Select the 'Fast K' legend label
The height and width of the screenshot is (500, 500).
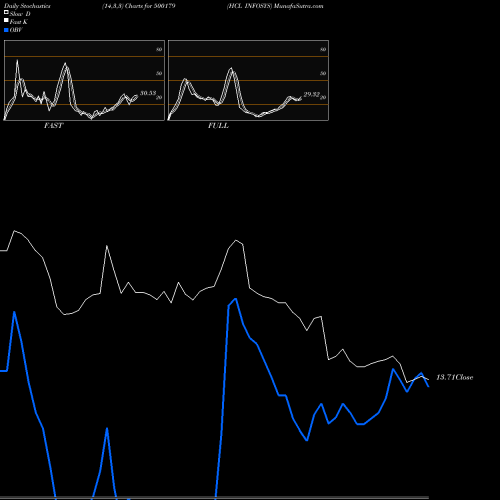click(19, 22)
